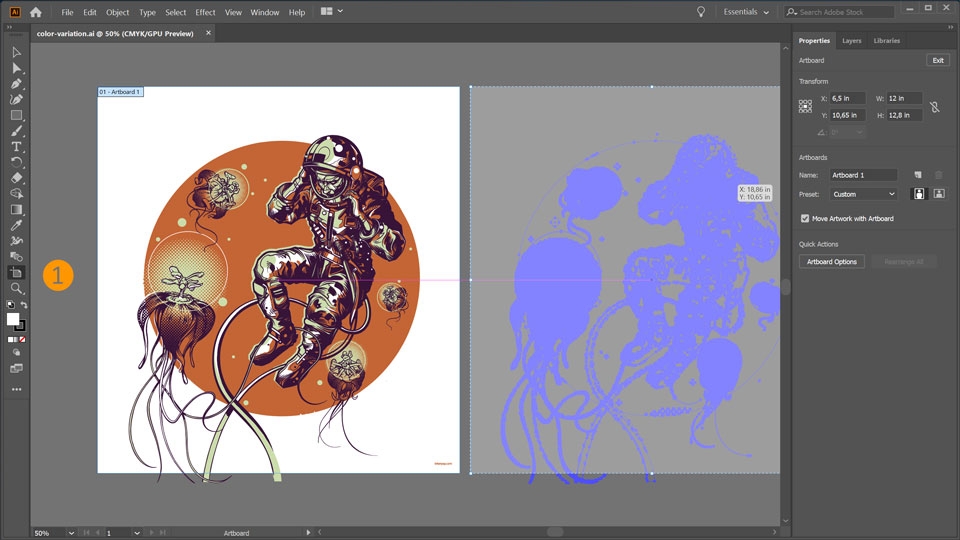Select the Paintbrush tool

click(17, 131)
